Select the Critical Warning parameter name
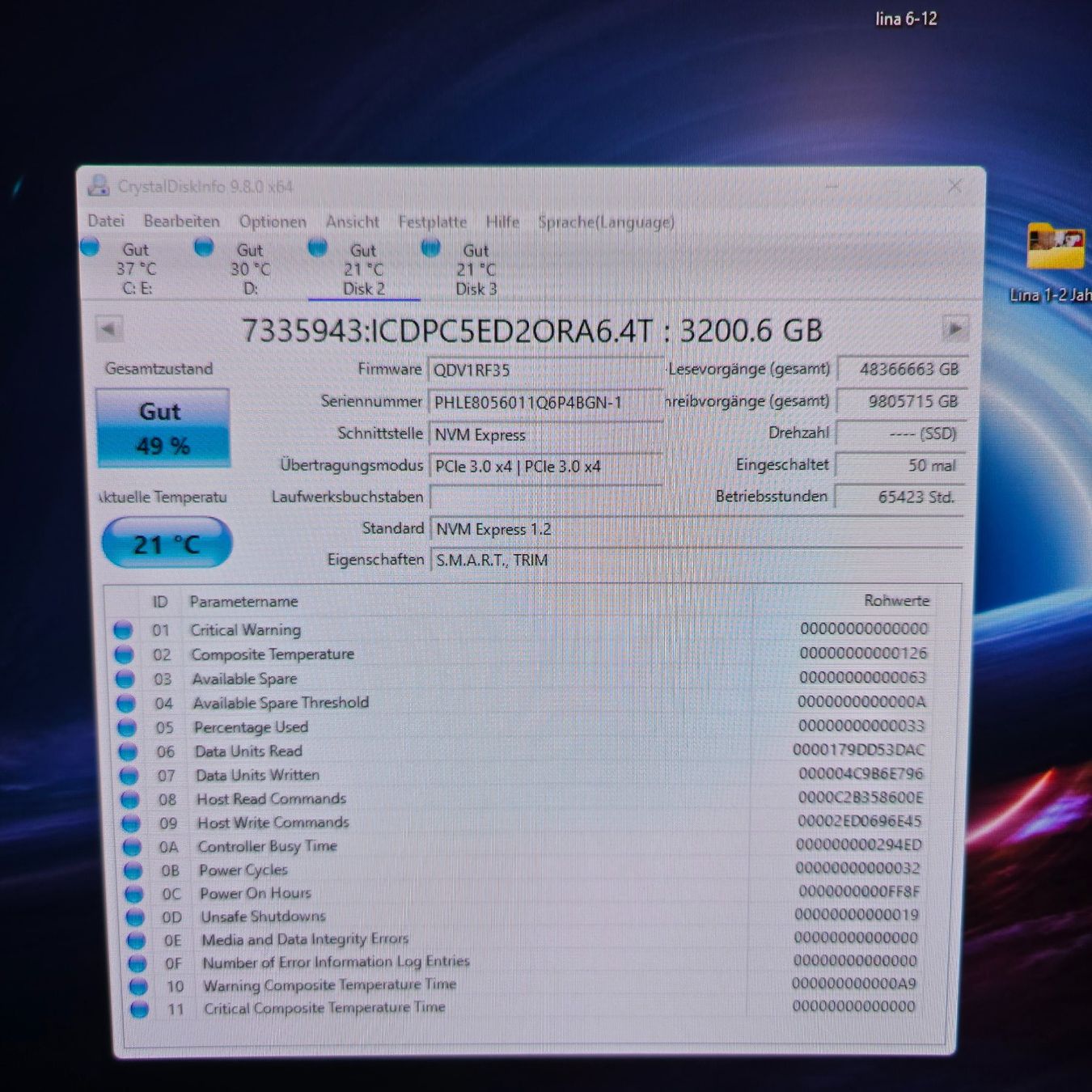Image resolution: width=1092 pixels, height=1092 pixels. pyautogui.click(x=245, y=629)
